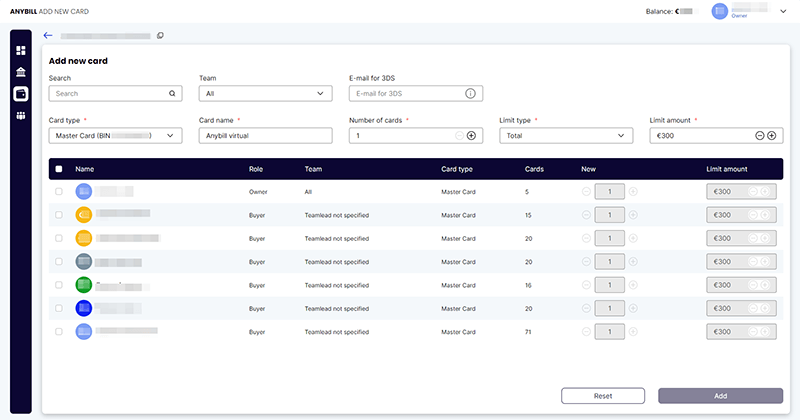Increase New count for 16-cards row
Viewport: 800px width, 420px height.
[633, 285]
